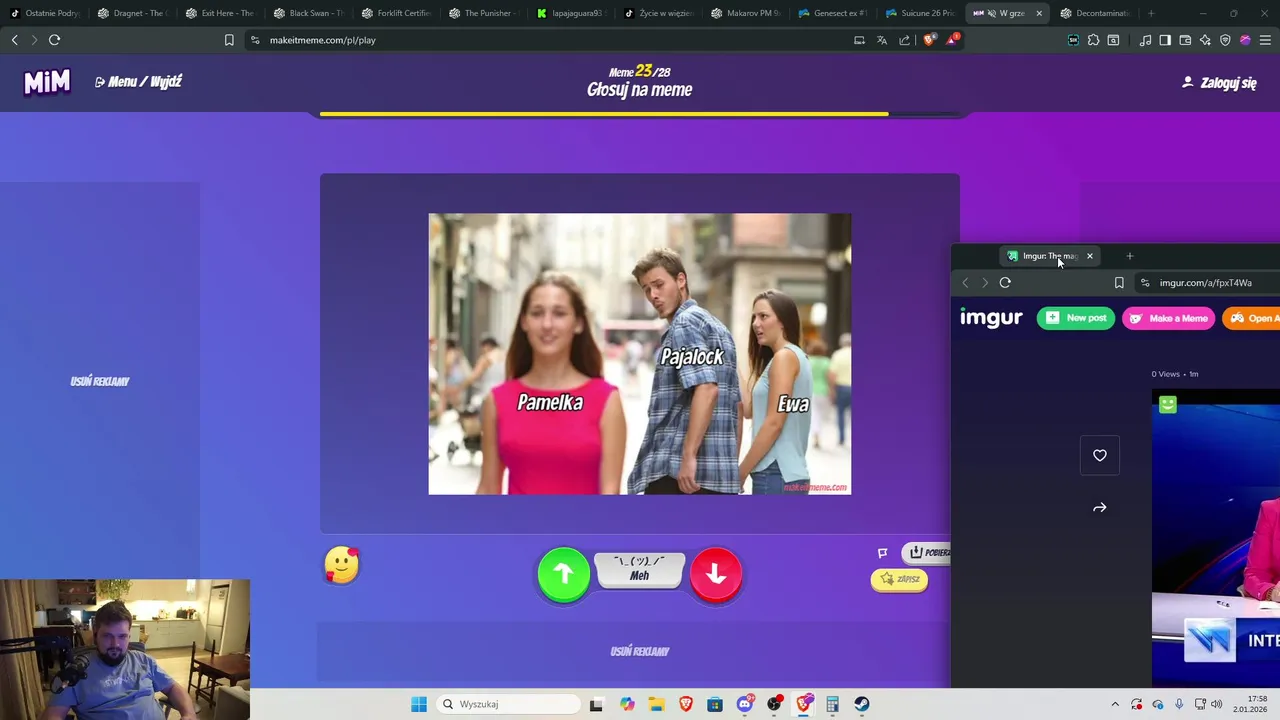The image size is (1280, 720).
Task: Open the music playlist icon in toolbar
Action: click(1145, 40)
